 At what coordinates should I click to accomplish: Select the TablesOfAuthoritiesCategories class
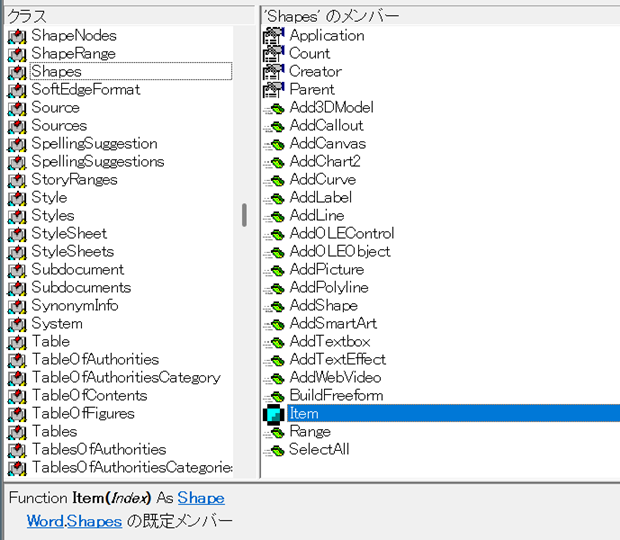tap(132, 467)
